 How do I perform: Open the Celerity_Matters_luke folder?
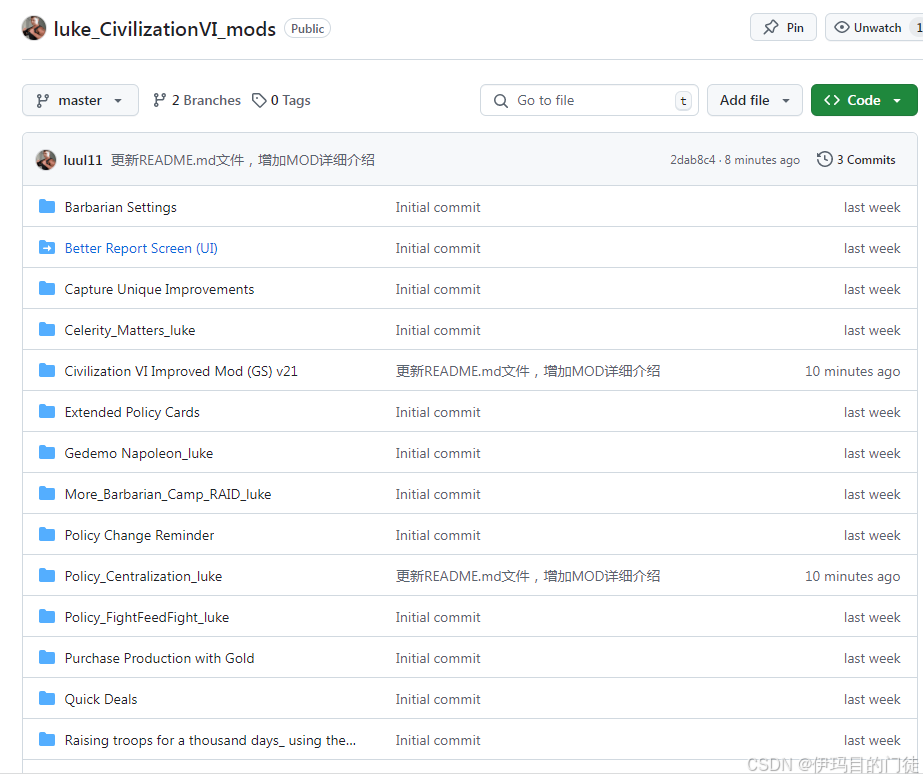tap(130, 330)
